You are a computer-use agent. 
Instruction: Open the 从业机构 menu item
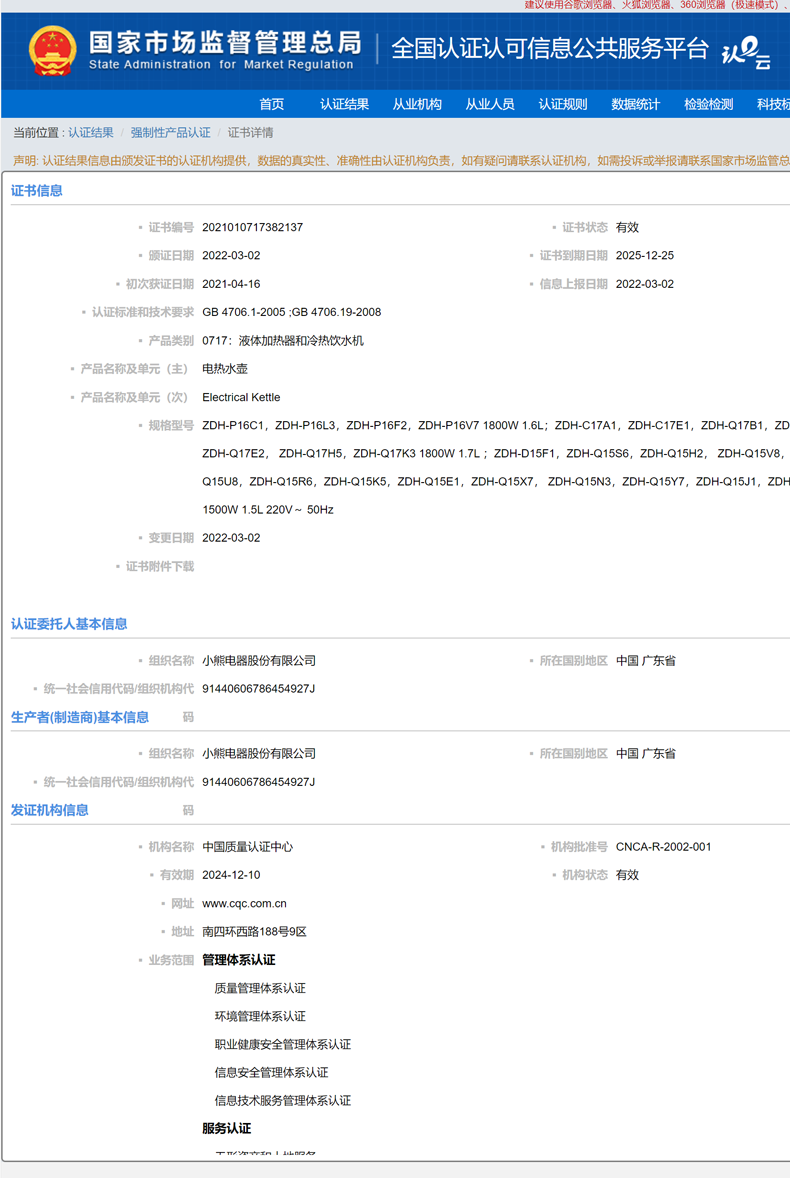[417, 104]
